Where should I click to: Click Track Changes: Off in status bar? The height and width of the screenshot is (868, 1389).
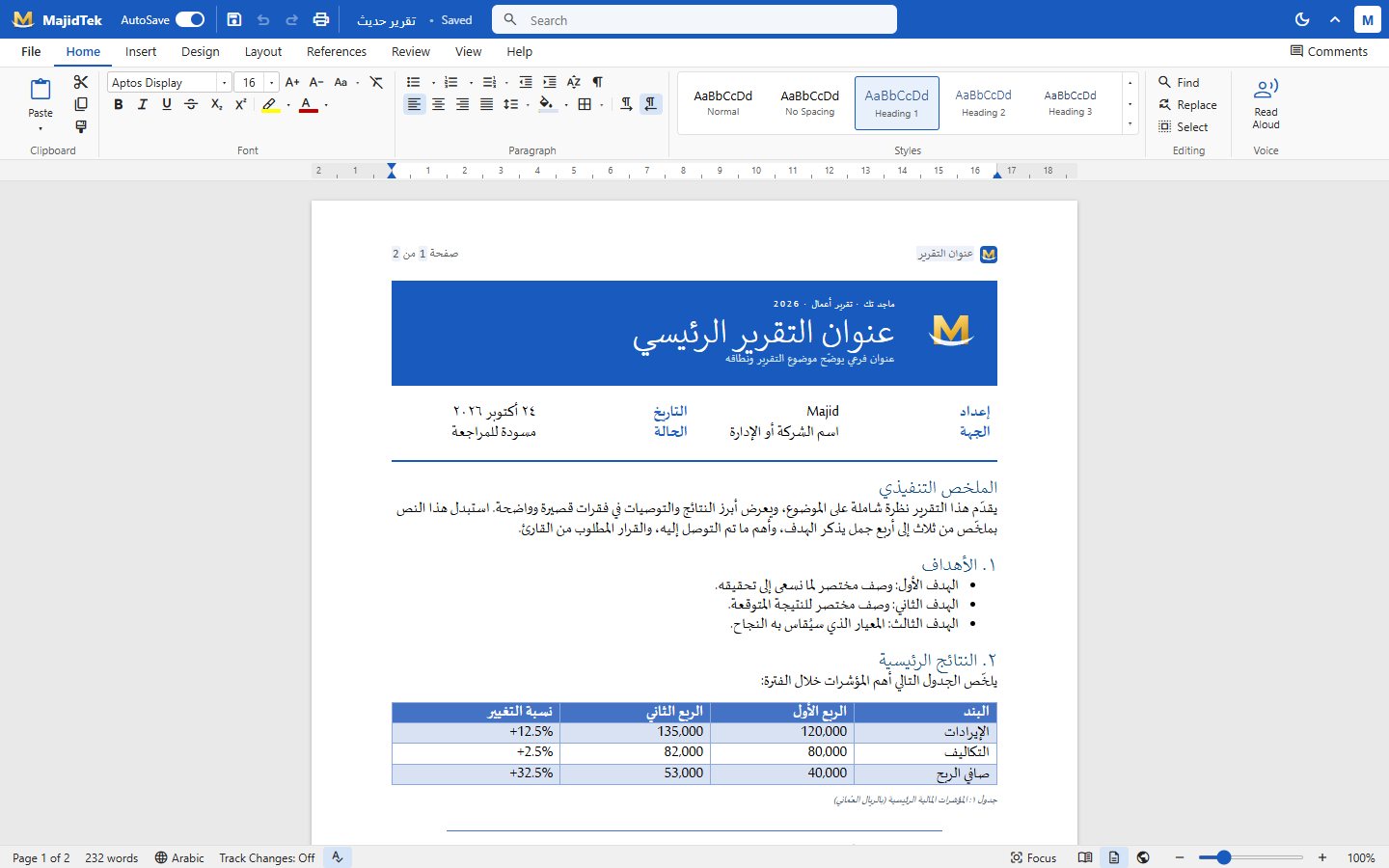click(267, 857)
